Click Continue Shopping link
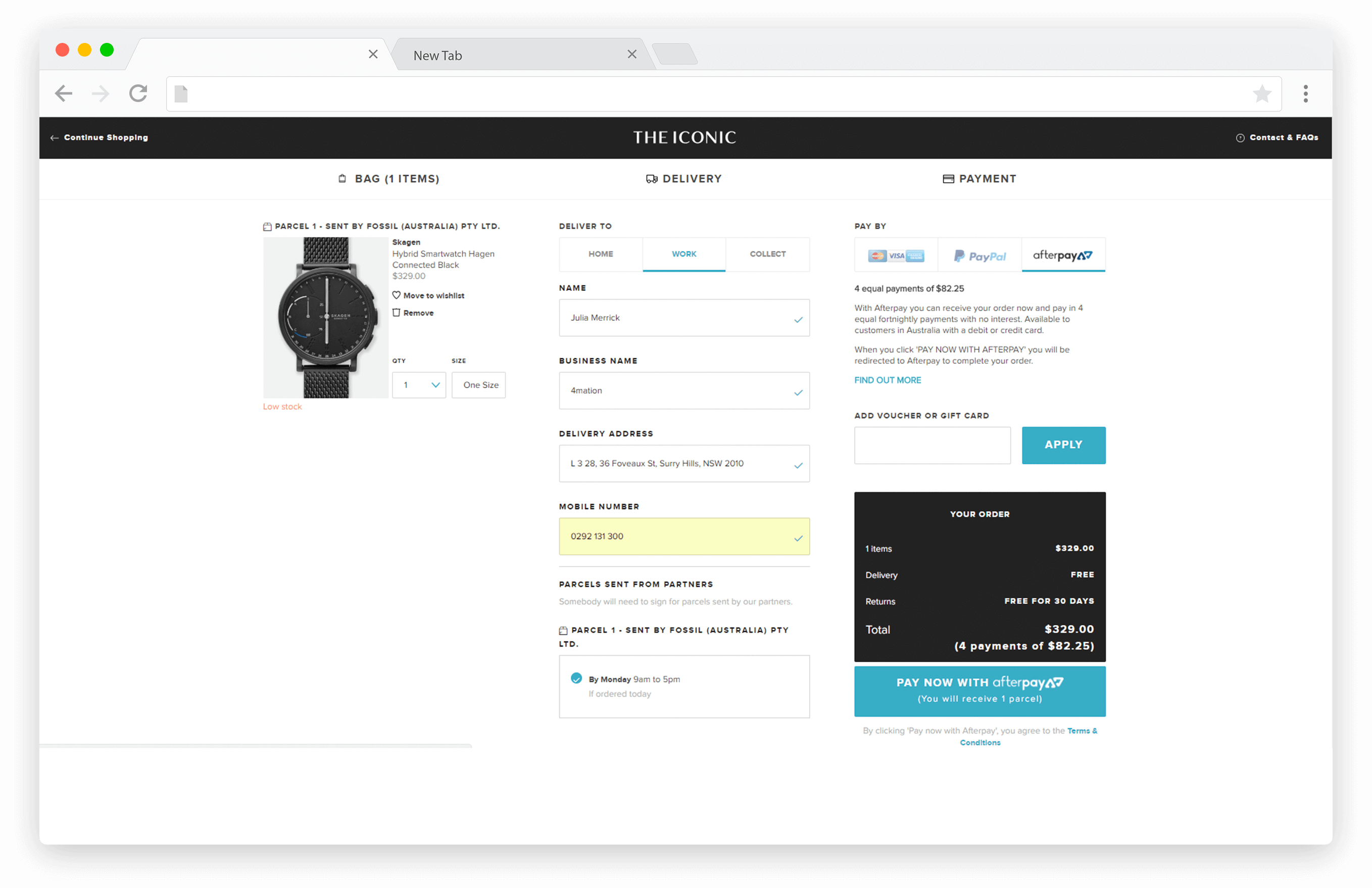The image size is (1372, 888). pos(99,138)
